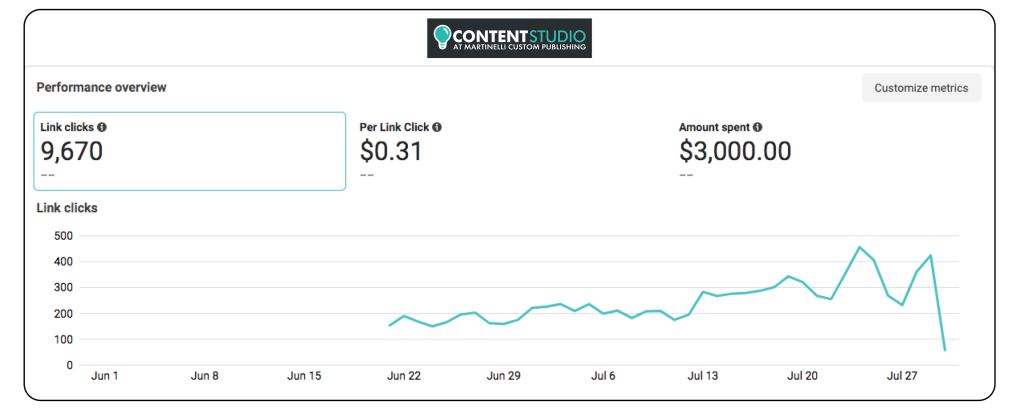Screen dimensions: 1024x410
Task: Select the Link clicks metric card
Action: click(x=190, y=151)
